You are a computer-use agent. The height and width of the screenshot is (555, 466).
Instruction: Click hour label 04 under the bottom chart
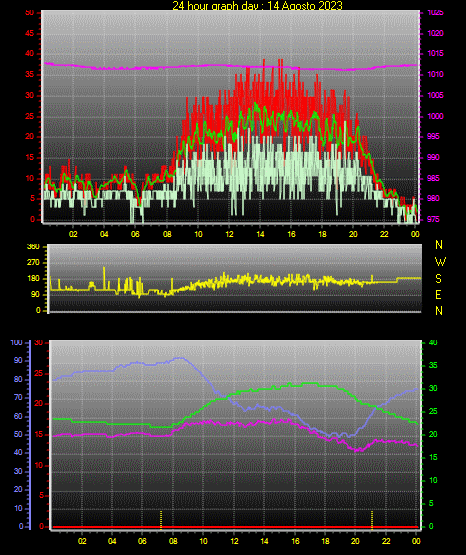(x=112, y=541)
